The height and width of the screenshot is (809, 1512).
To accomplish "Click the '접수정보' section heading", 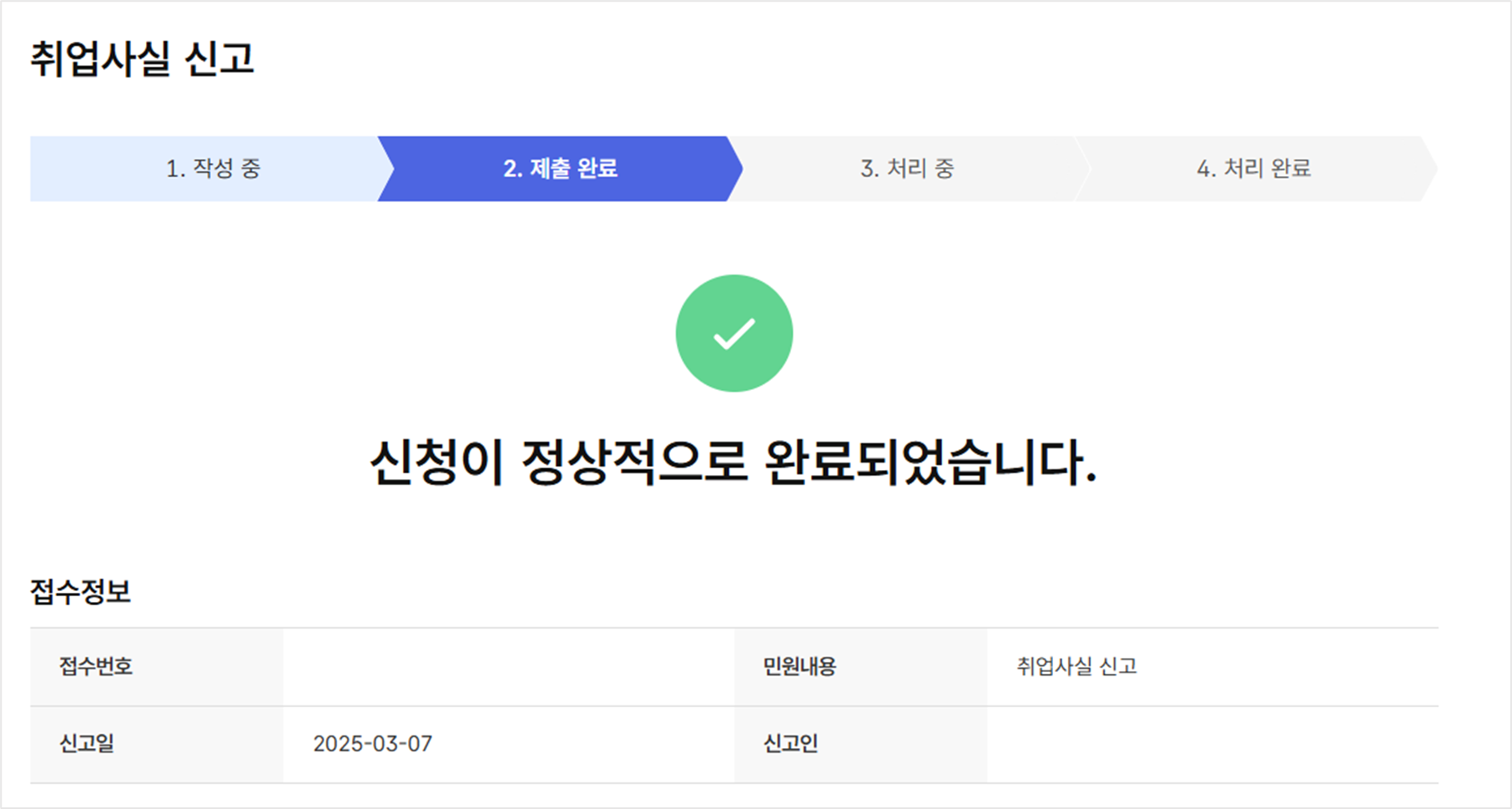I will click(x=80, y=592).
